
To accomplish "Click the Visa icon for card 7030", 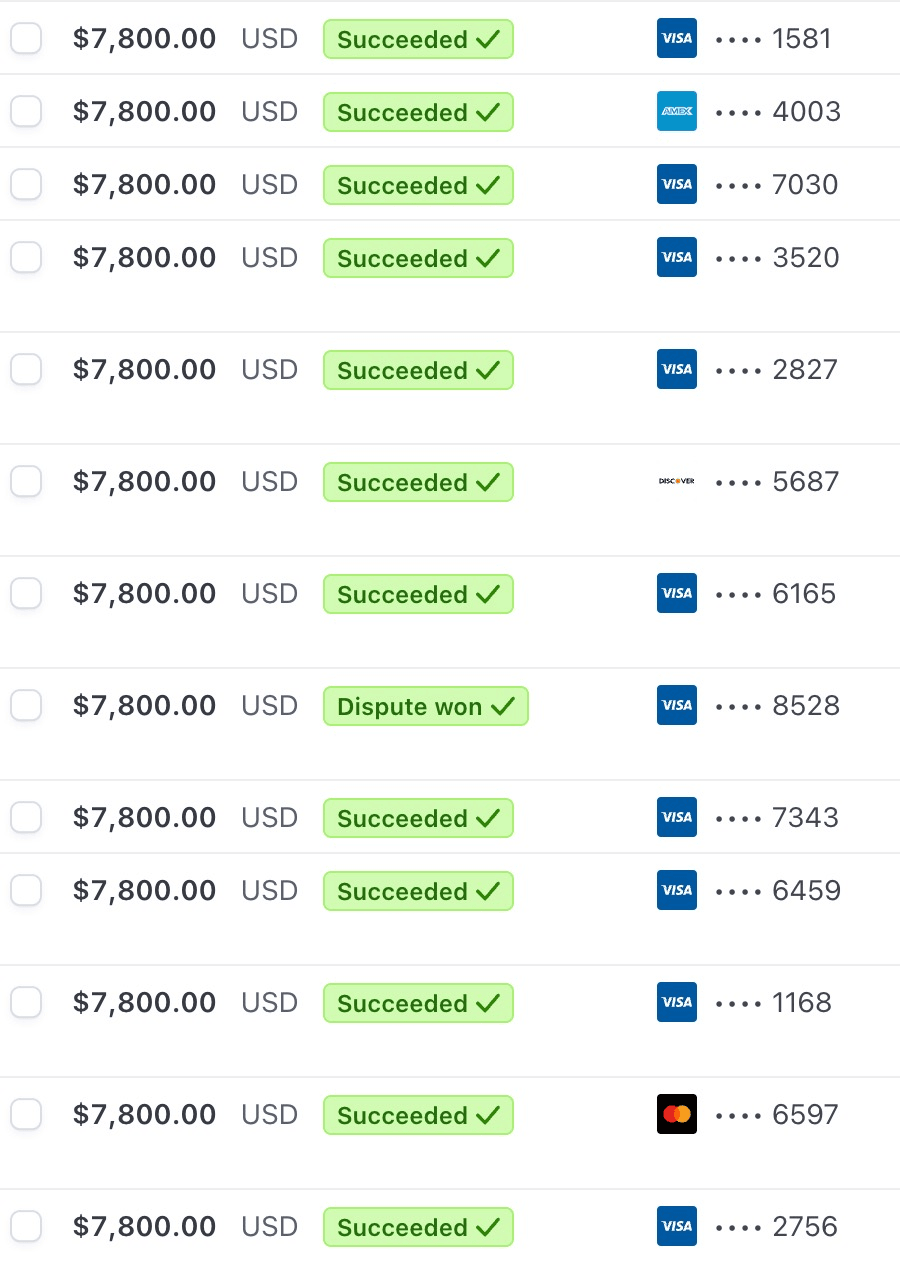I will pos(677,184).
